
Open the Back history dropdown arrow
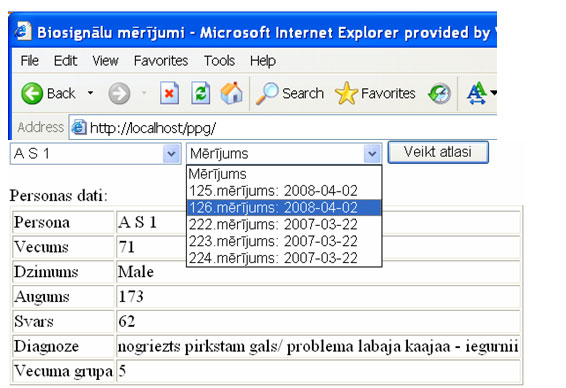coord(90,93)
